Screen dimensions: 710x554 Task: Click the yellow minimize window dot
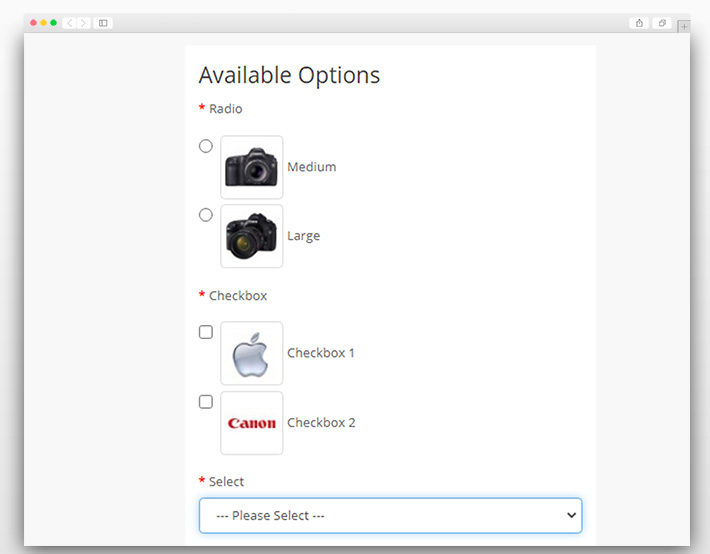[x=43, y=23]
